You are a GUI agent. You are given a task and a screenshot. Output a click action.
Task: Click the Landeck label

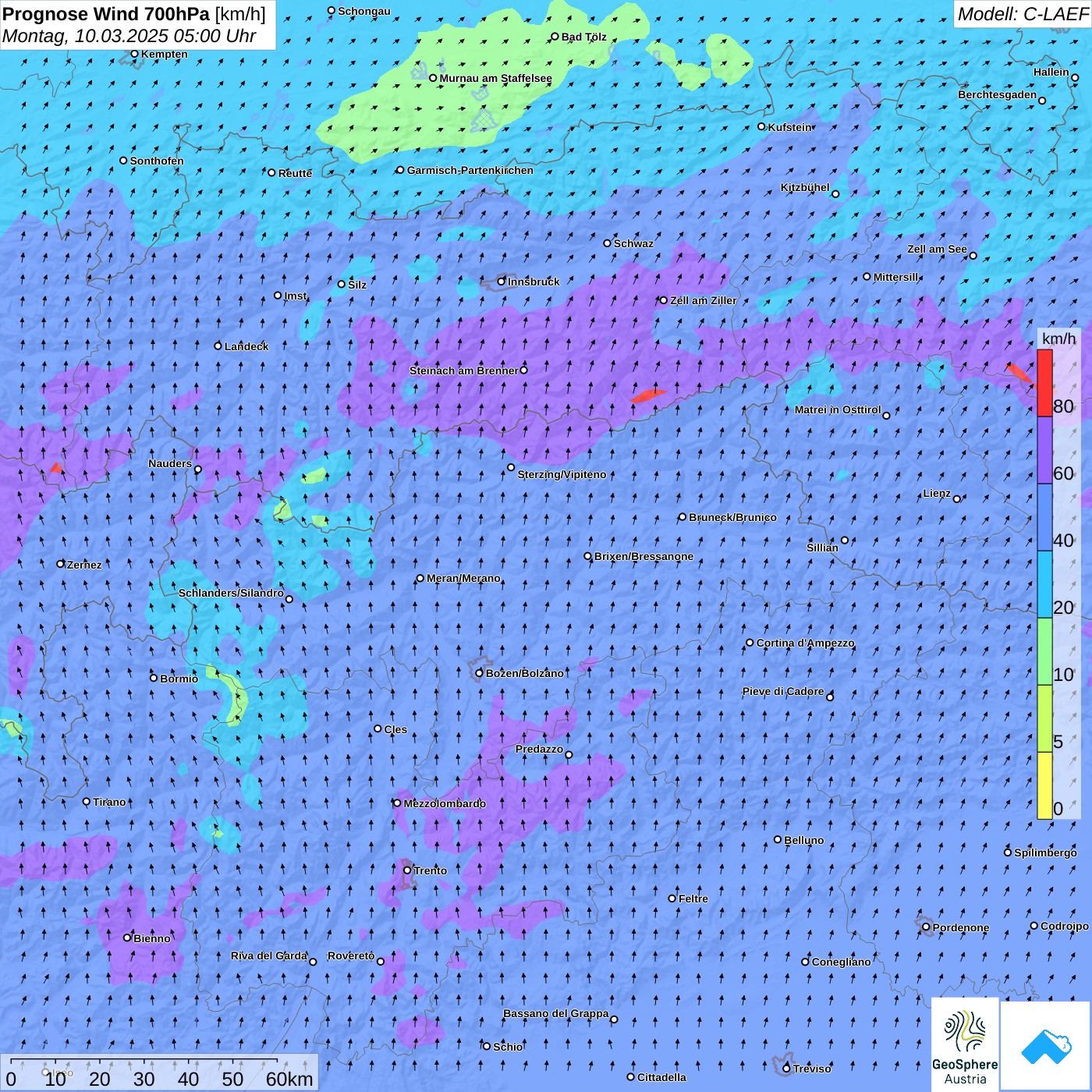246,346
